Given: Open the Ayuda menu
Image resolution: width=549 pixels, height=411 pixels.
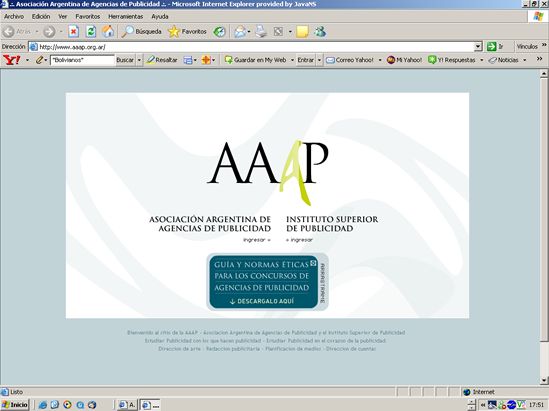Looking at the screenshot, I should [x=160, y=16].
